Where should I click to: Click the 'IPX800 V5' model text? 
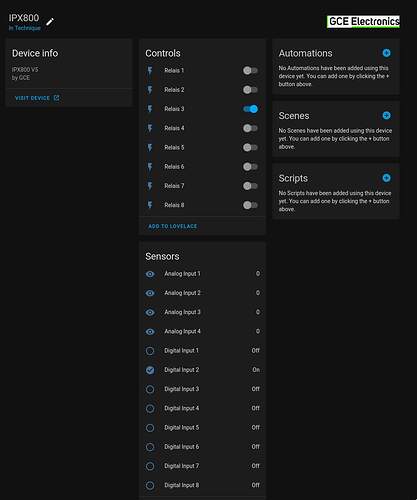[25, 70]
